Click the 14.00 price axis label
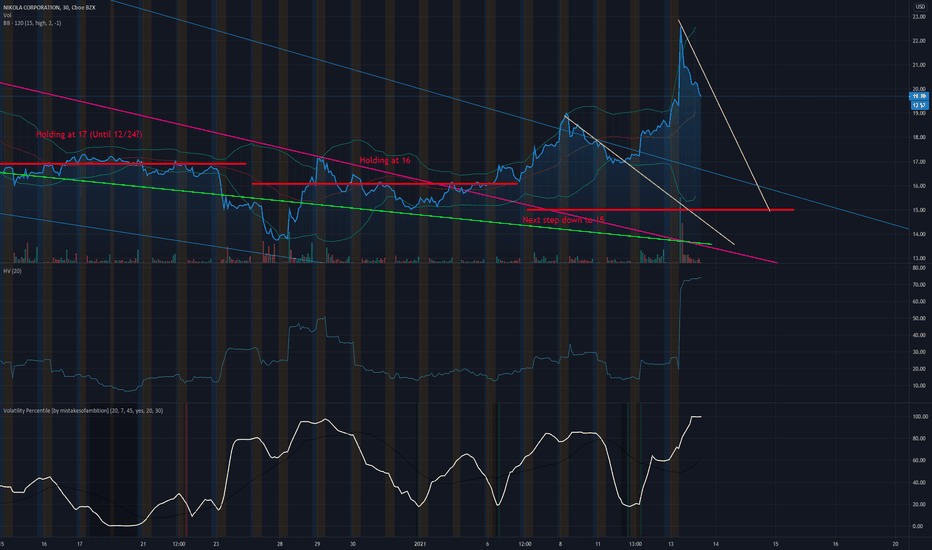The image size is (932, 550). tap(918, 234)
